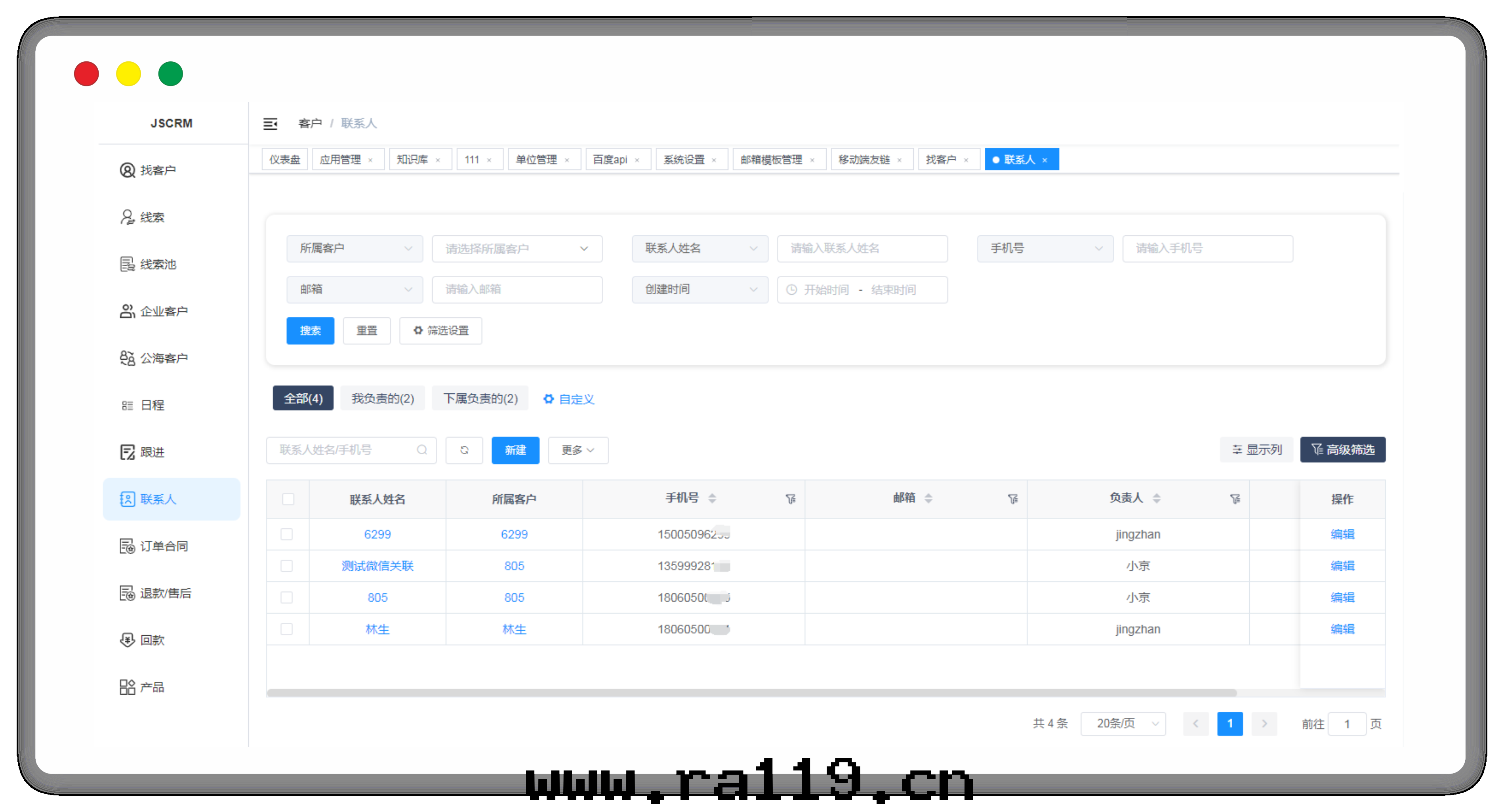Check the row for 测试微信关联
This screenshot has width=1504, height=812.
click(287, 566)
